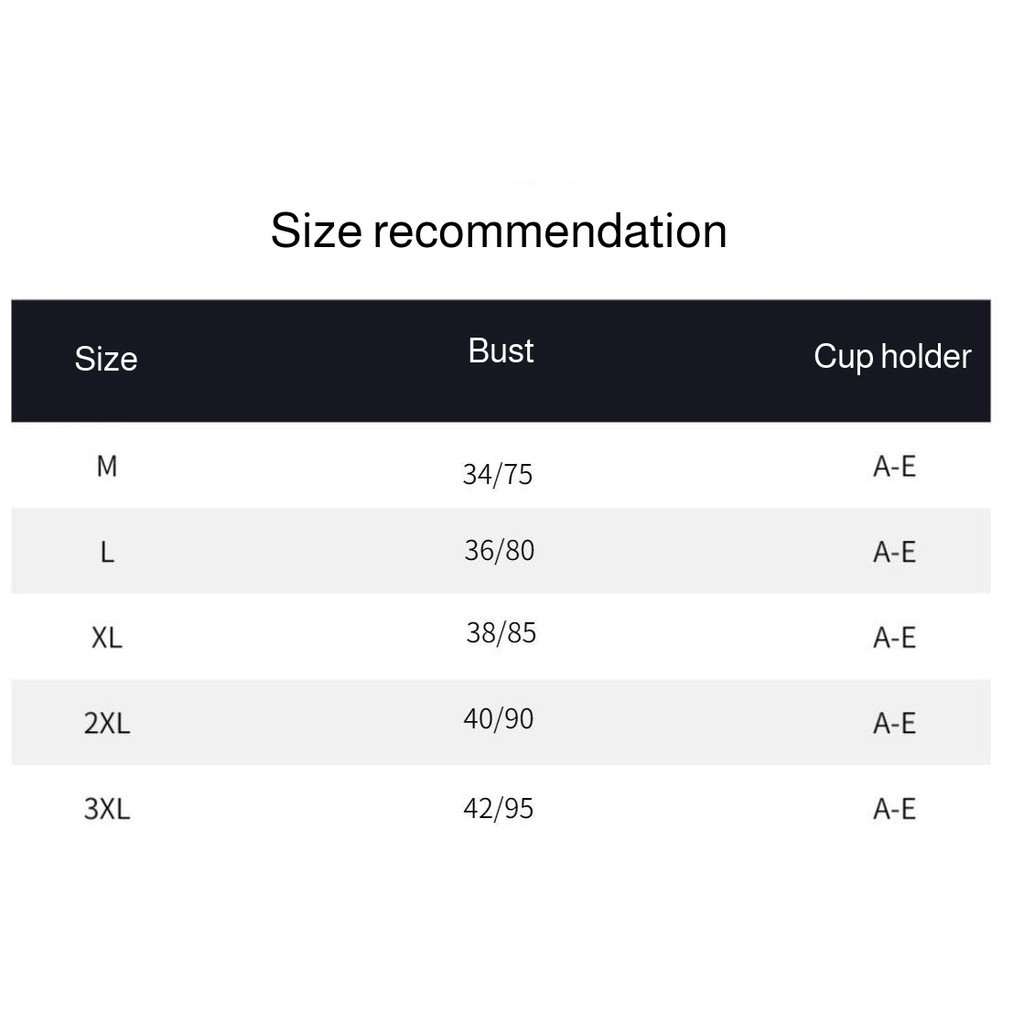Click the A-E cup in 3XL row
Screen dimensions: 1024x1024
pos(895,809)
